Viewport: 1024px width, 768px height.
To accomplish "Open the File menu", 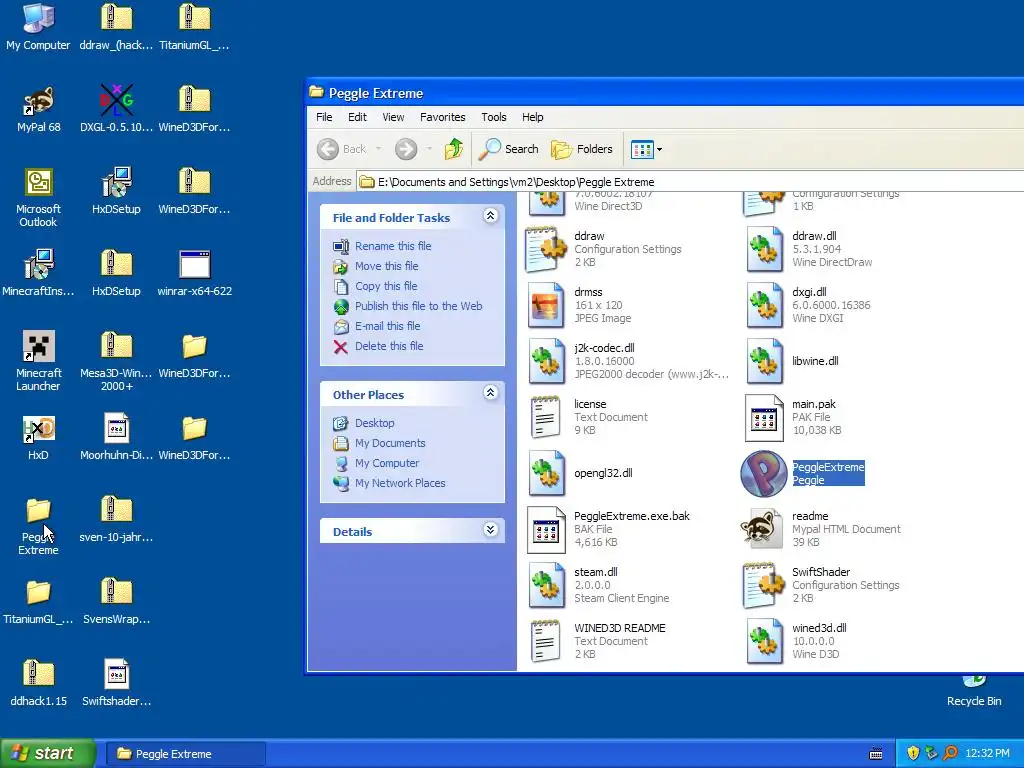I will 324,117.
